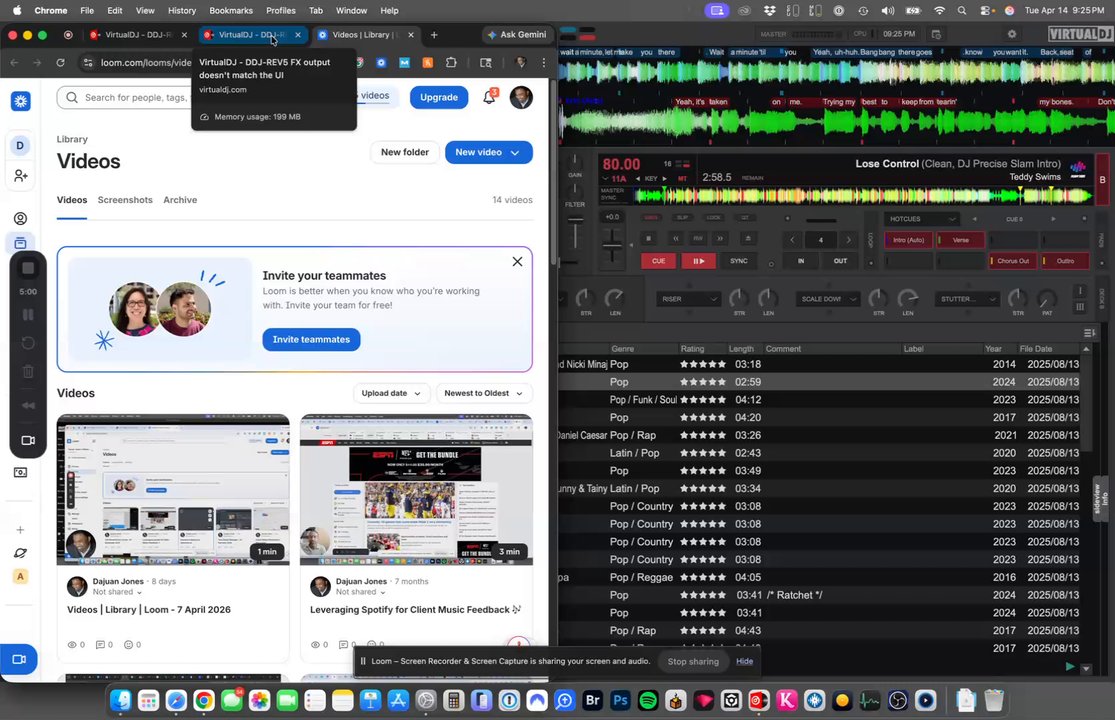Open Chrome extensions puzzle icon
The image size is (1115, 720).
[x=451, y=63]
